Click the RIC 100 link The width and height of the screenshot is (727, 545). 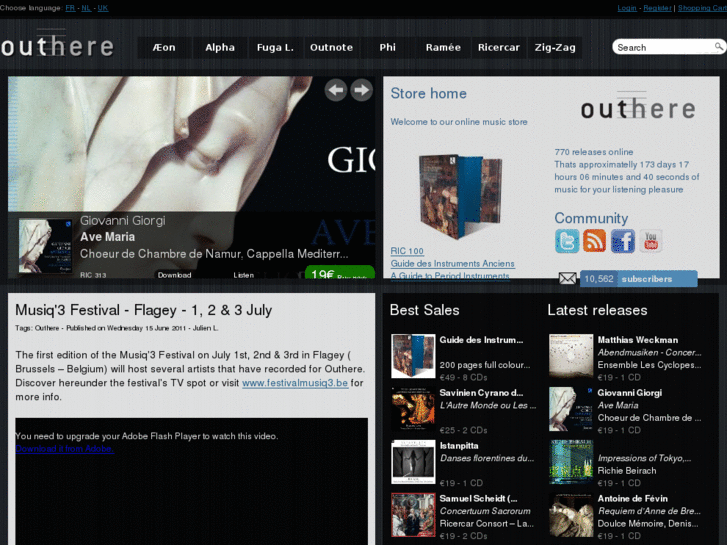[407, 251]
